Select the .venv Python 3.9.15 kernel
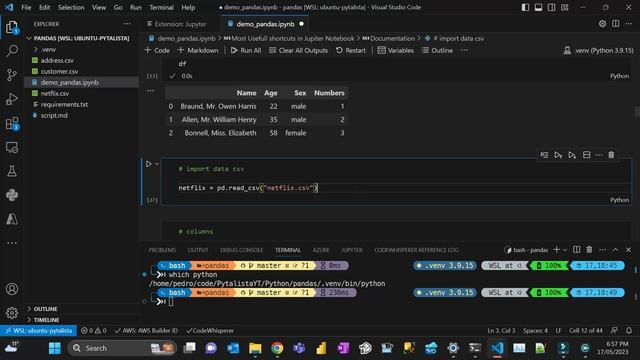Image resolution: width=640 pixels, height=360 pixels. pos(599,50)
